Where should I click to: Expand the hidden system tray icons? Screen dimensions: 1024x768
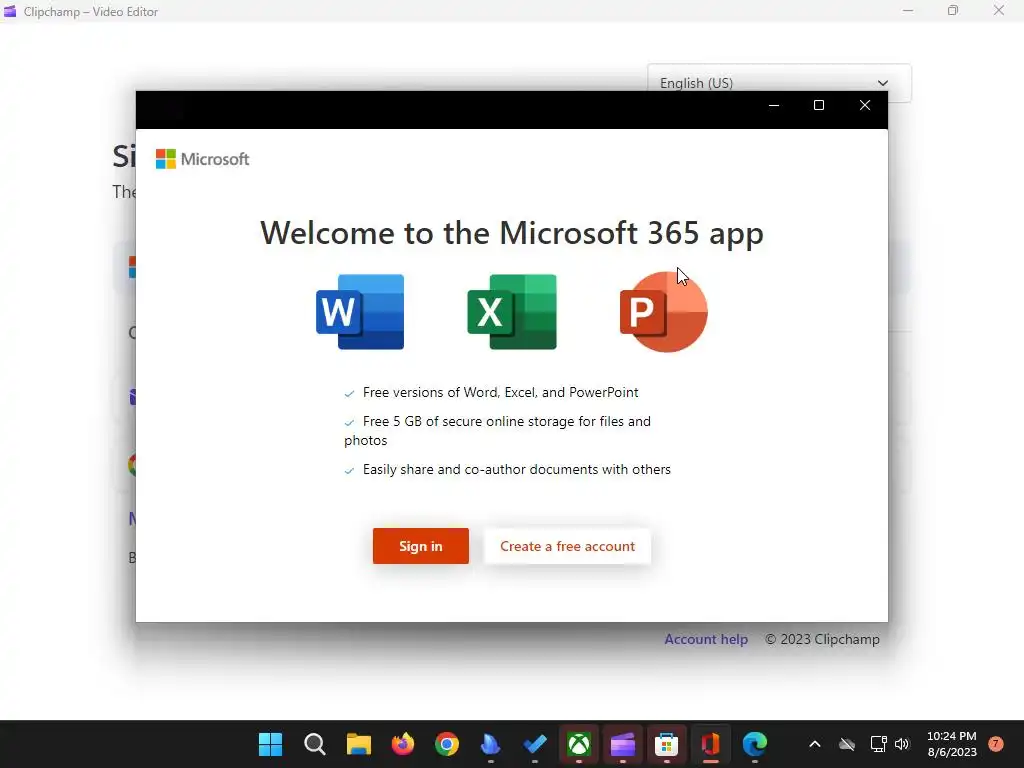[x=814, y=744]
